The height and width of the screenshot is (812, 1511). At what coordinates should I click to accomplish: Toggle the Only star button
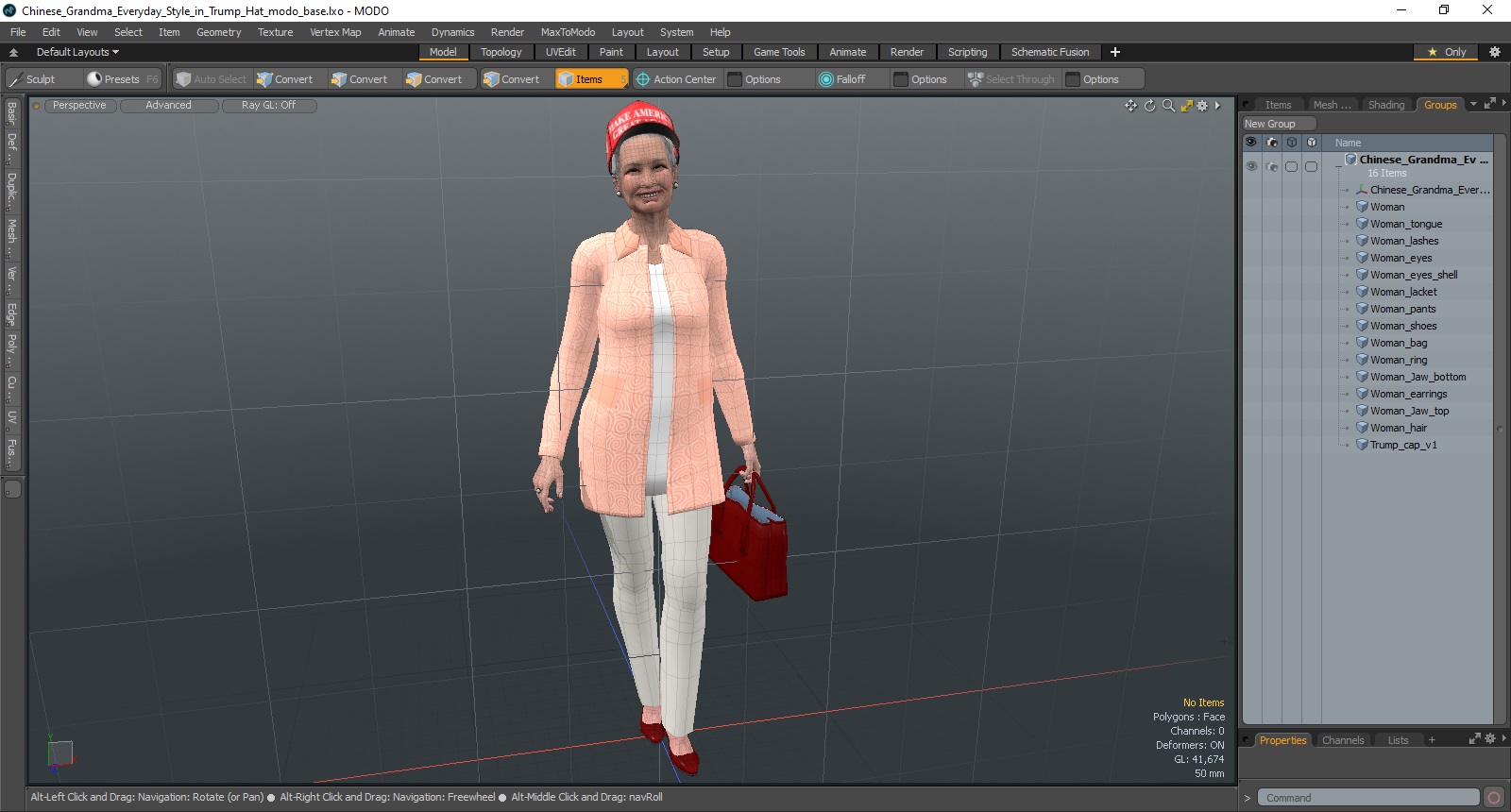click(1447, 52)
